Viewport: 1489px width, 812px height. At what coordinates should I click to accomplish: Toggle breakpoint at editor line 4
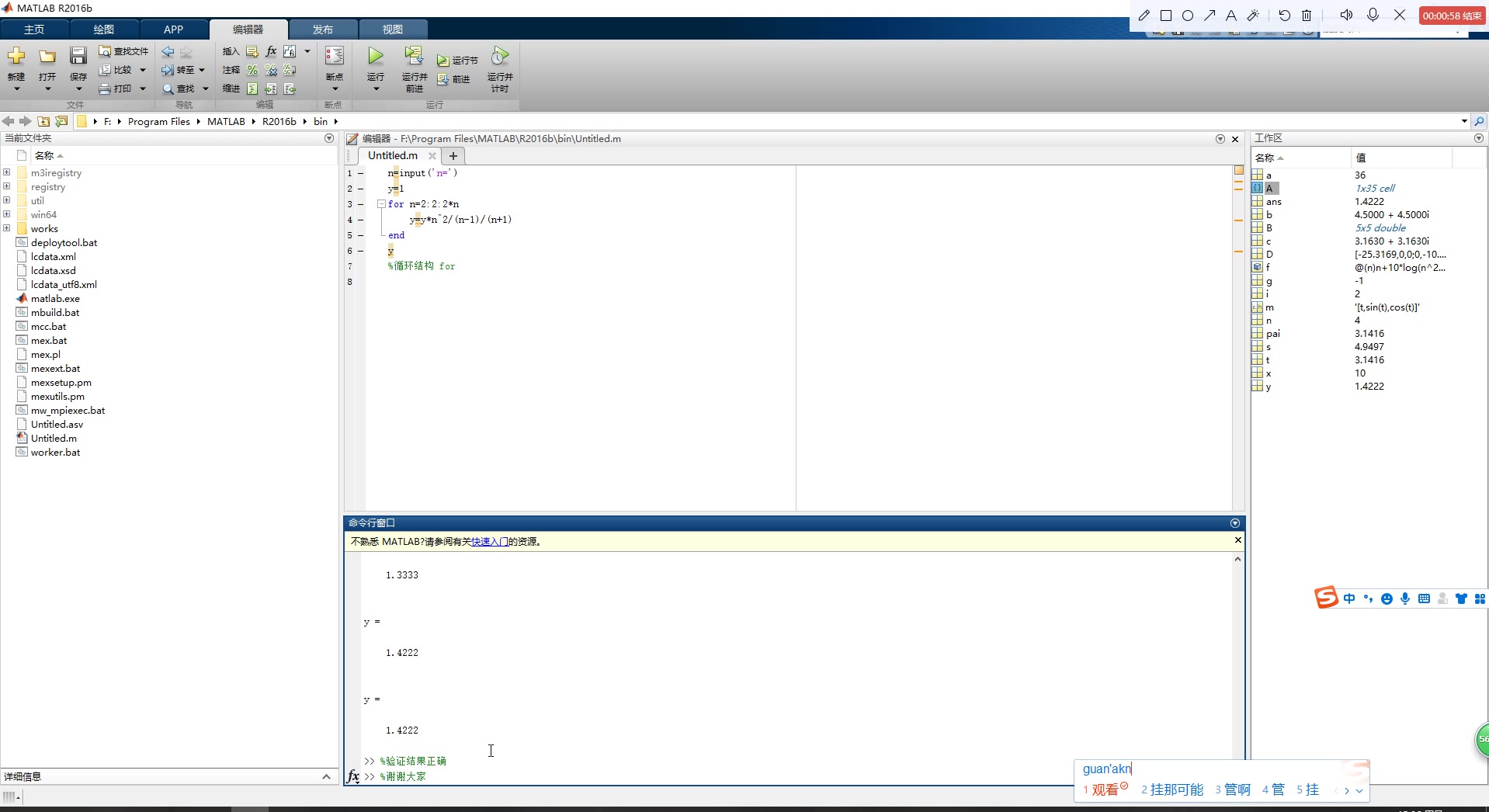(x=360, y=220)
